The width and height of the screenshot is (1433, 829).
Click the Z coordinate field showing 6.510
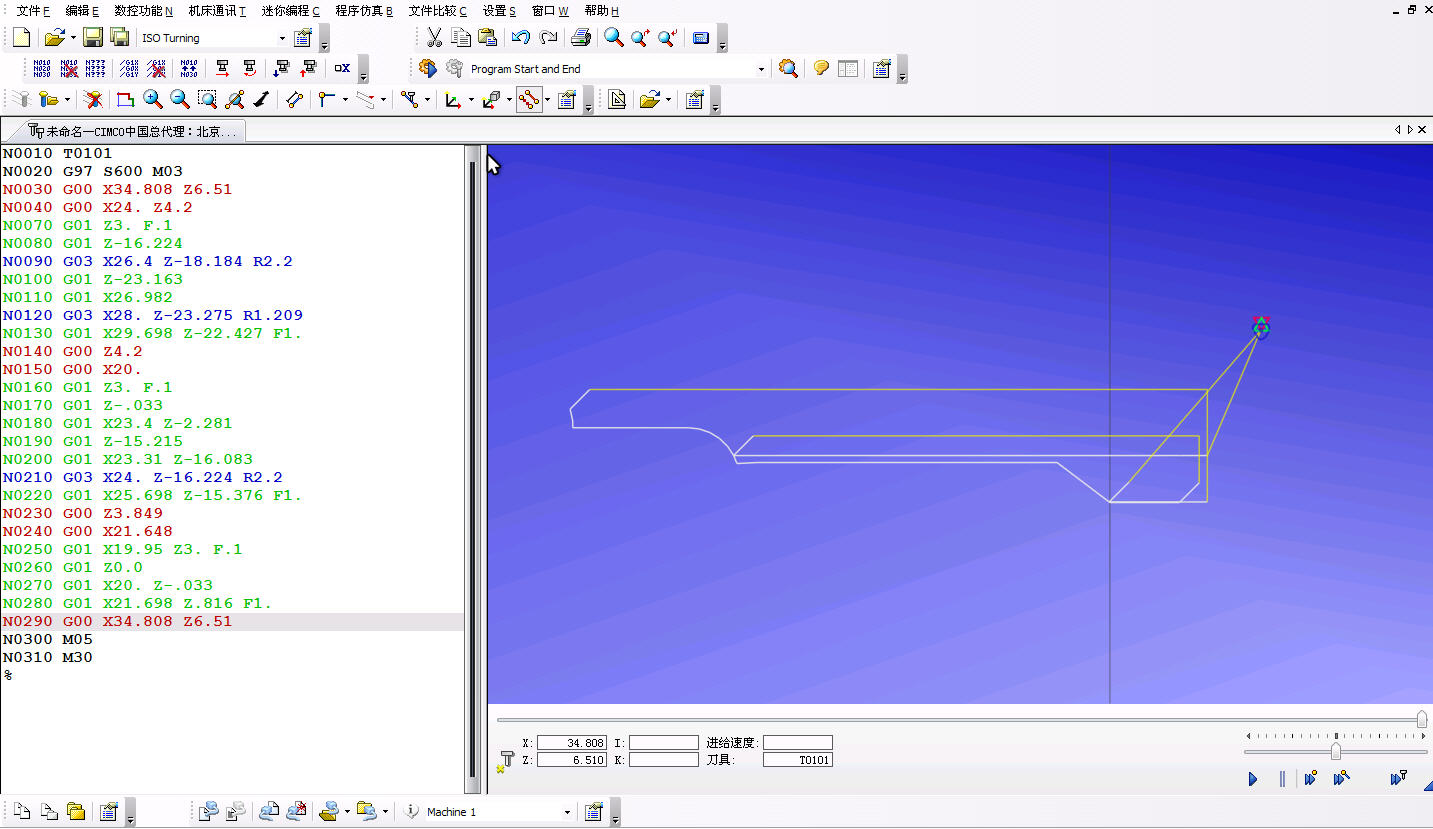point(572,760)
